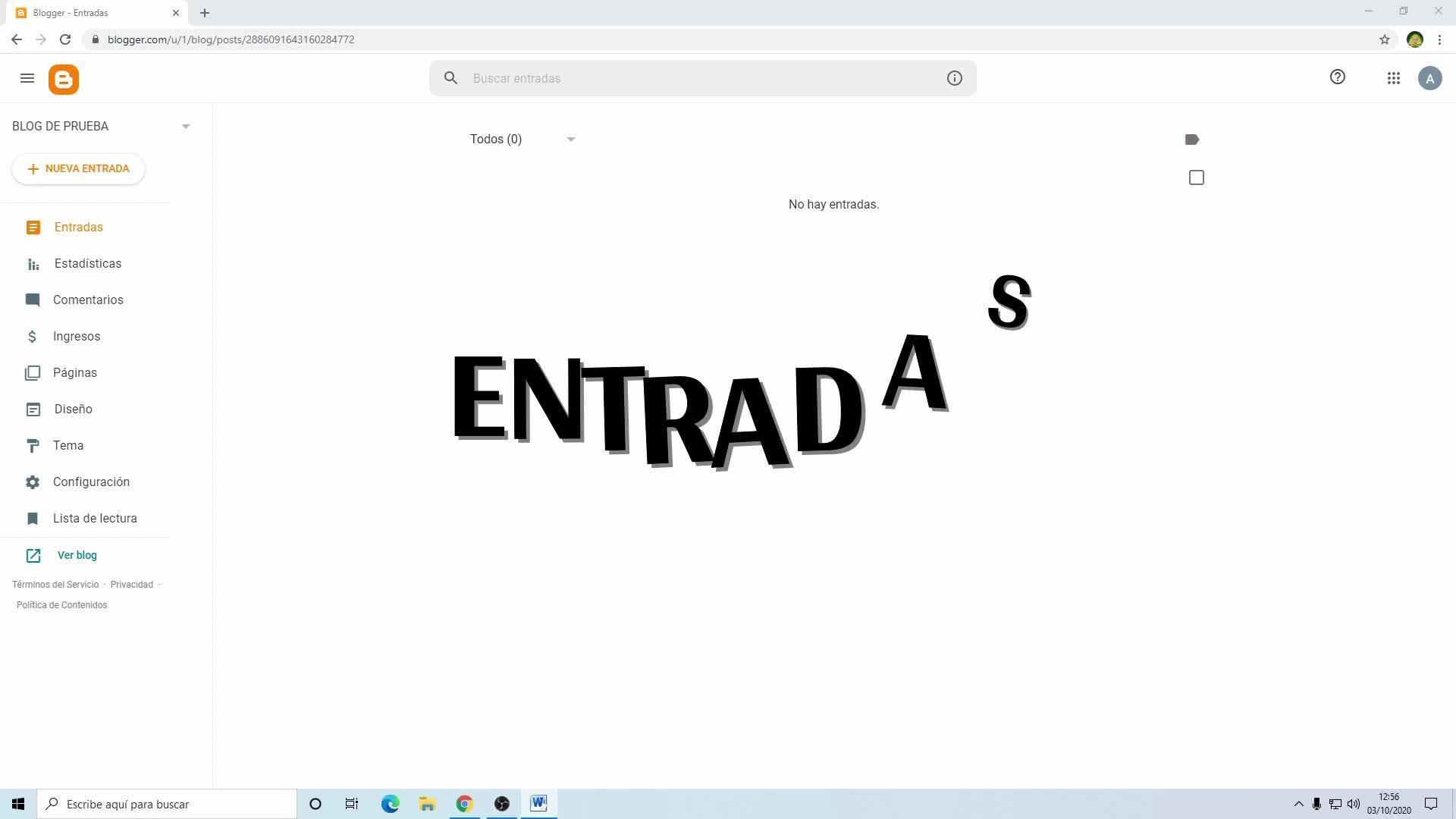Tick the select-all entries checkbox

(1196, 177)
